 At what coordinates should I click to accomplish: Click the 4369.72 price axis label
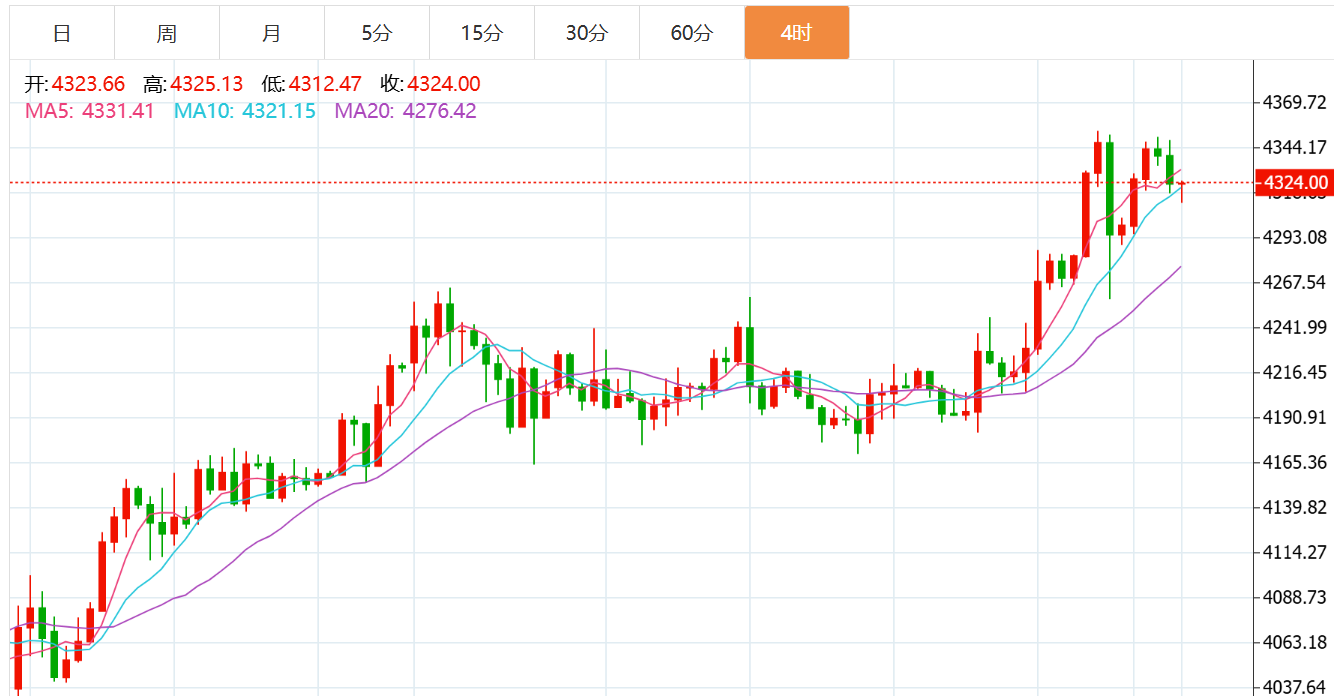pos(1295,102)
